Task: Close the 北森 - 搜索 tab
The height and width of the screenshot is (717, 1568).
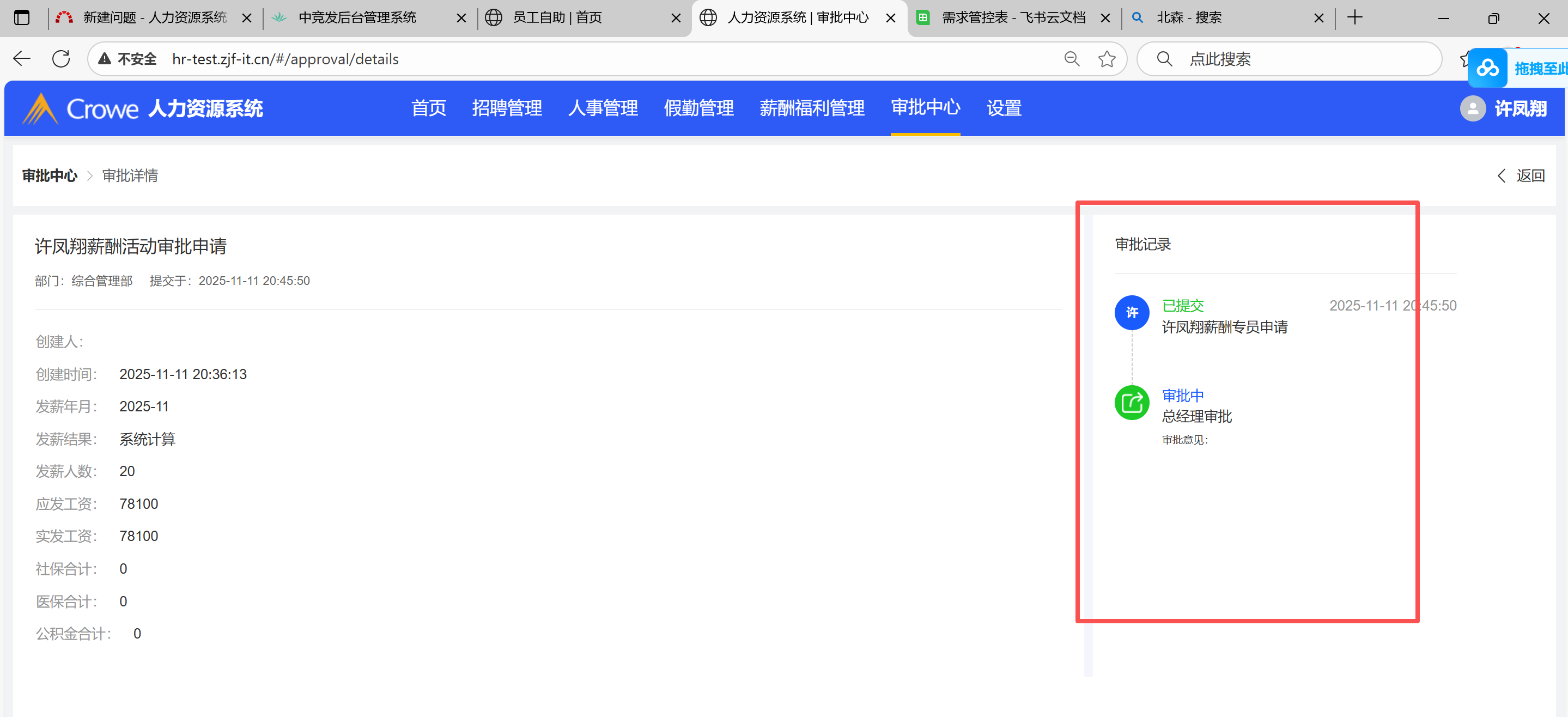Action: click(x=1318, y=19)
